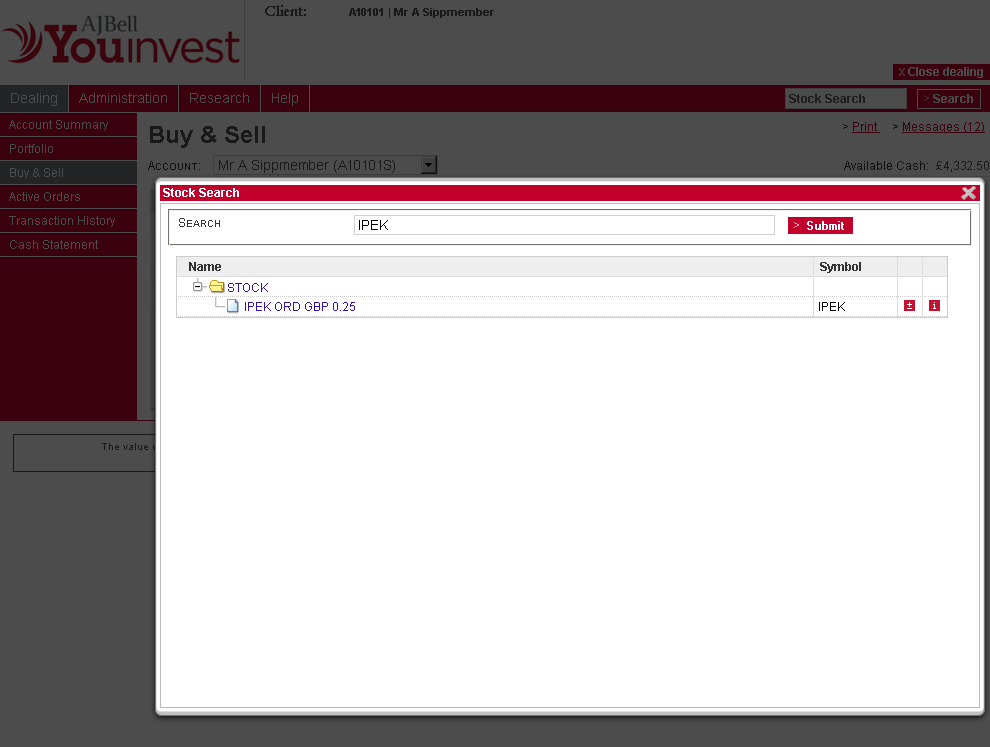Select IPEK ORD GBP 0.25 stock
Image resolution: width=990 pixels, height=747 pixels.
coord(300,307)
